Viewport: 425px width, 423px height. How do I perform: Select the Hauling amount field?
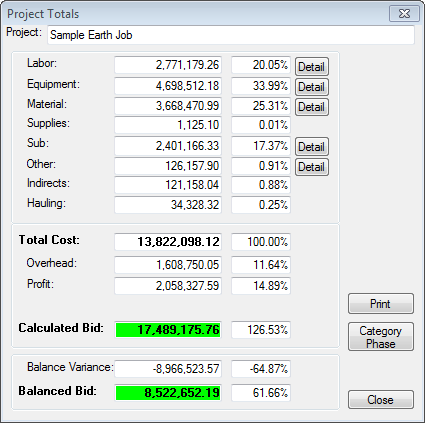click(168, 205)
